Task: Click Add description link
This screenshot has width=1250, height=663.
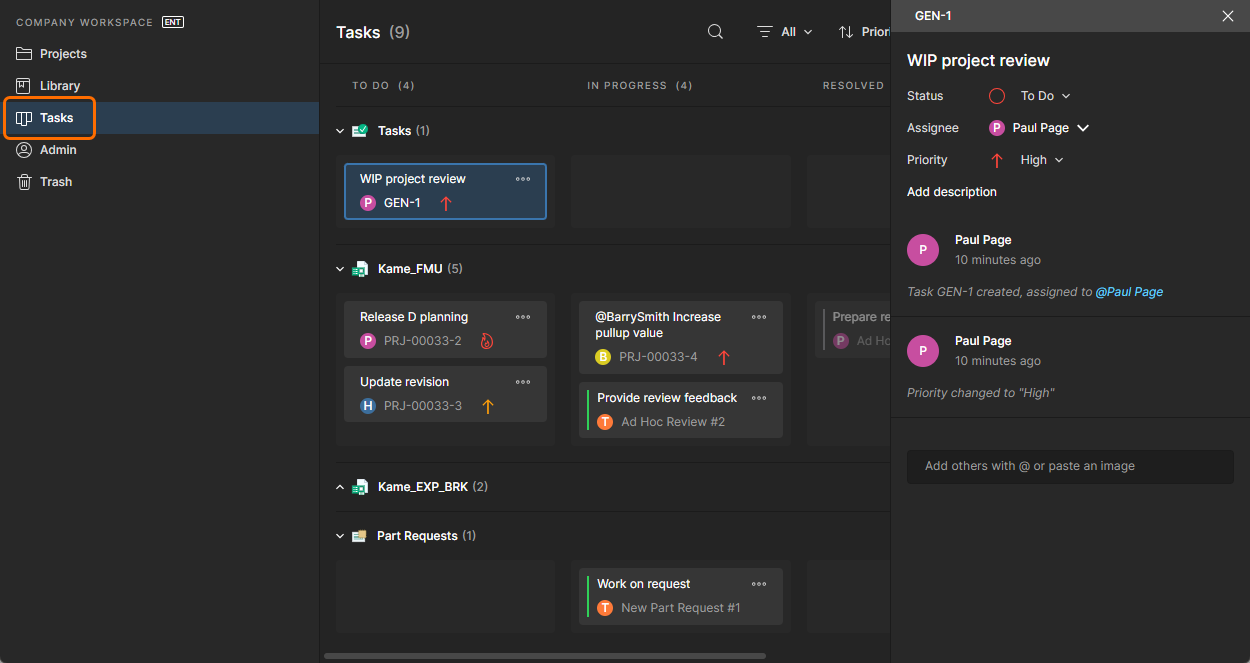Action: click(x=951, y=192)
